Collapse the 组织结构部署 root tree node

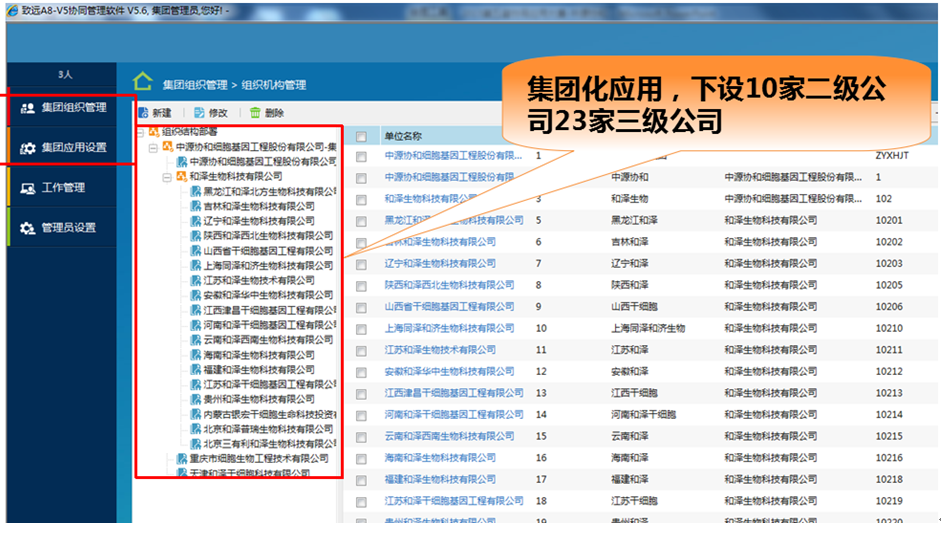coord(141,132)
